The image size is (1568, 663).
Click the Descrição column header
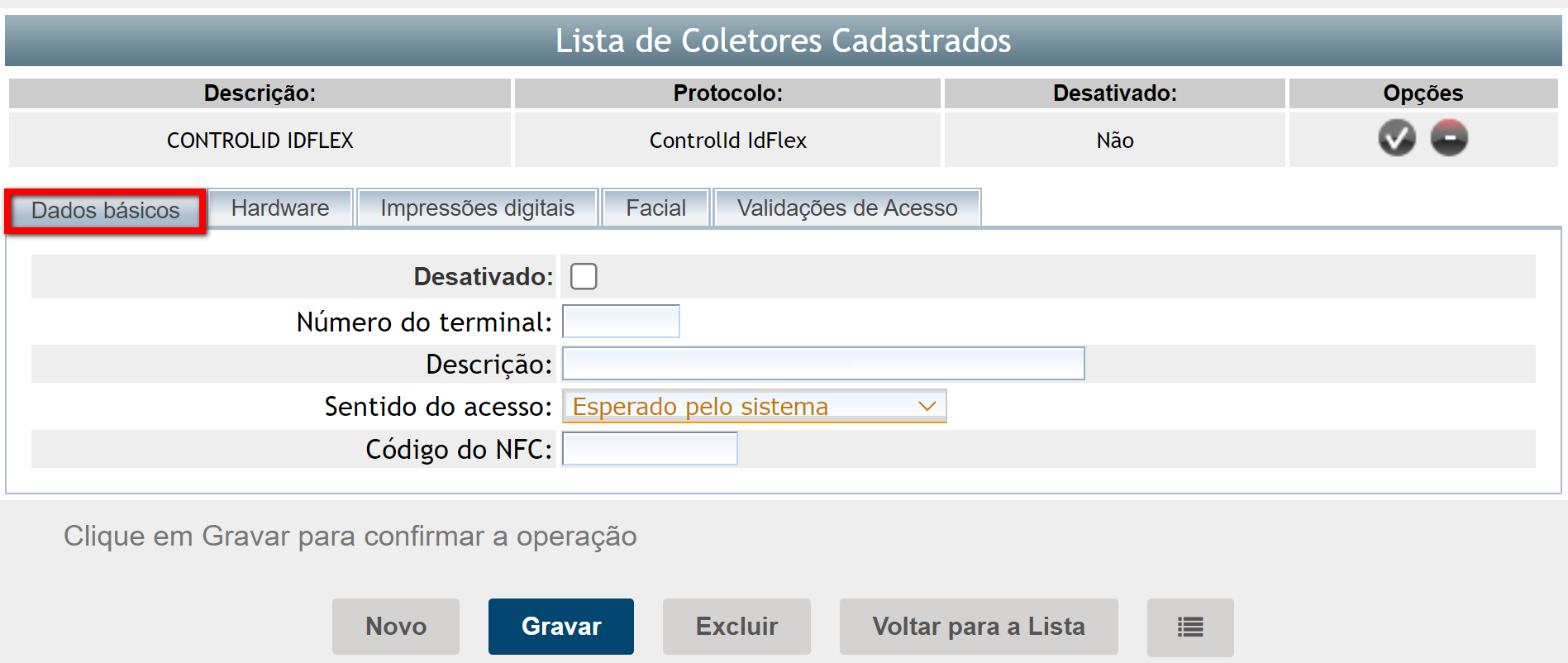click(260, 93)
